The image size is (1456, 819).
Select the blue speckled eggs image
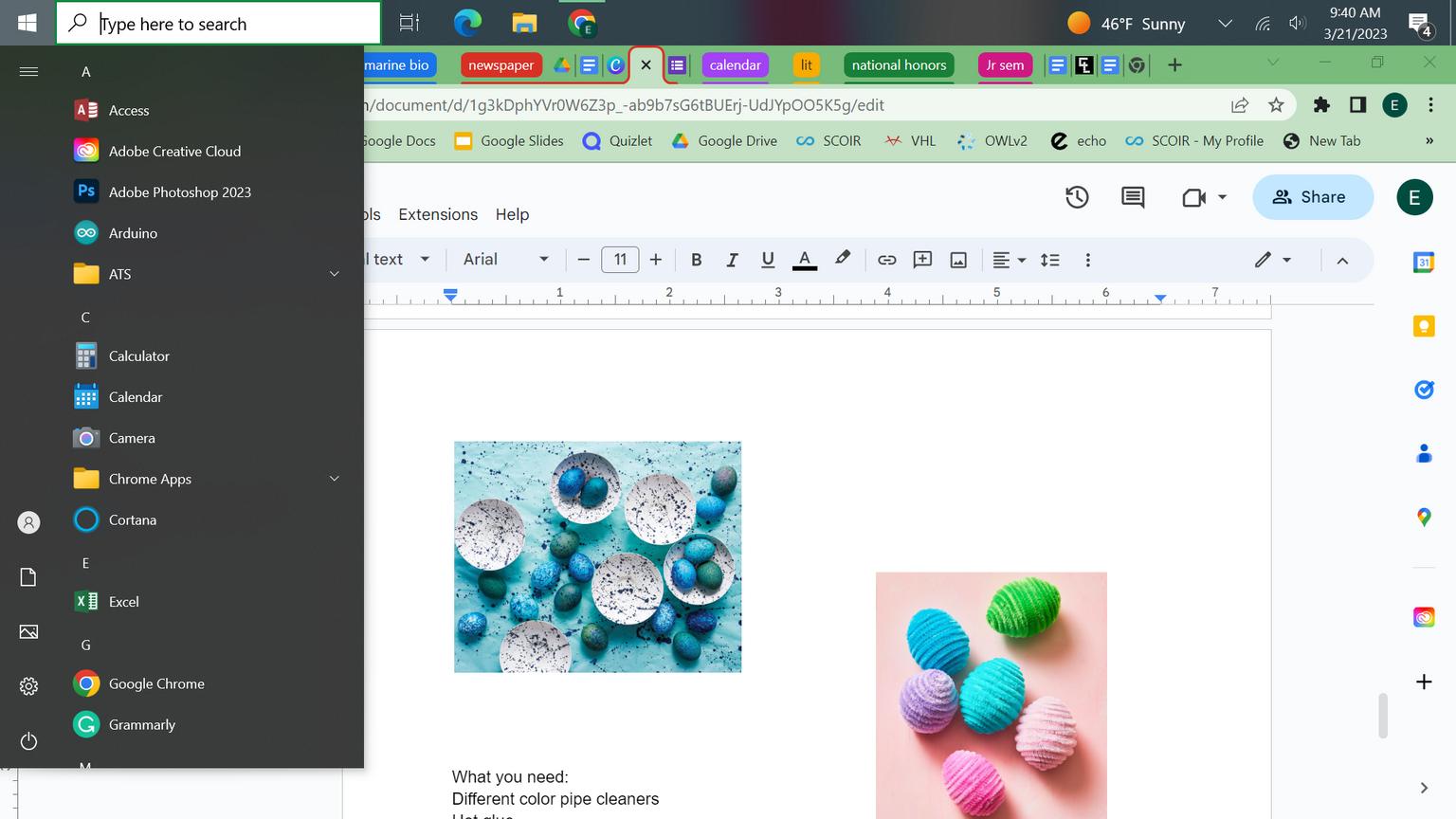598,557
